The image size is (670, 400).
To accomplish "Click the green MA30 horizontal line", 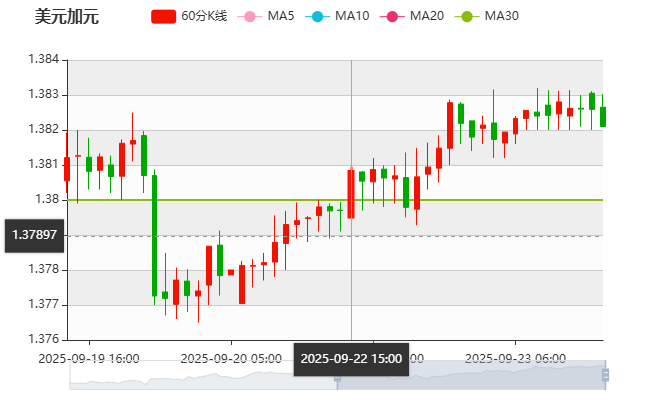I will tap(500, 200).
